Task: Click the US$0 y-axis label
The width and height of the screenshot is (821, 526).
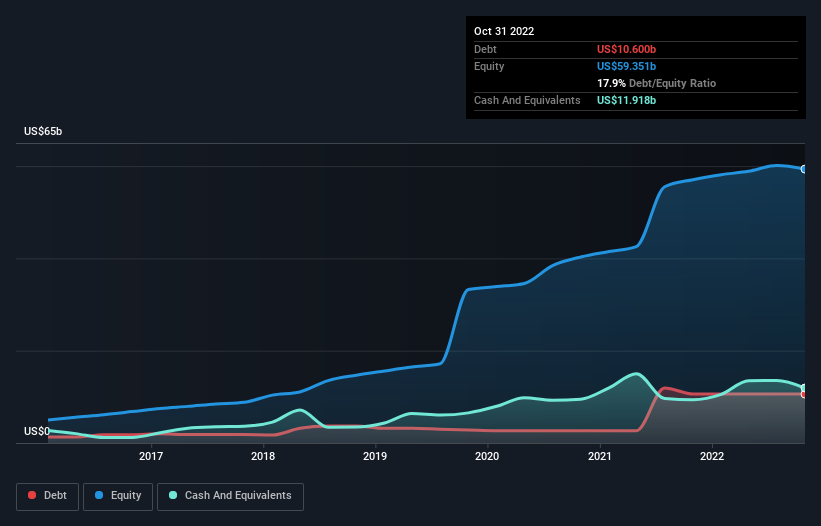Action: pos(37,431)
